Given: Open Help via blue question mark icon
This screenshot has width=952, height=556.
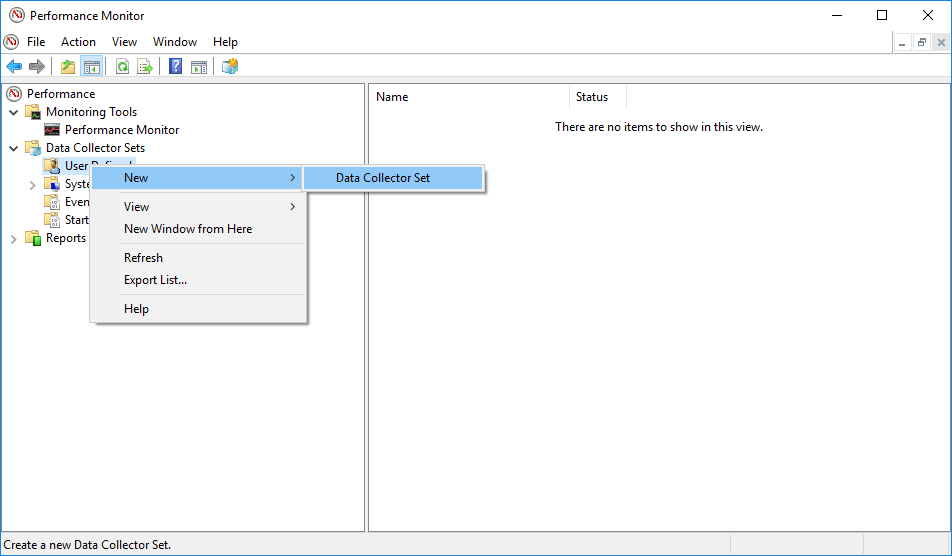Looking at the screenshot, I should tap(175, 66).
